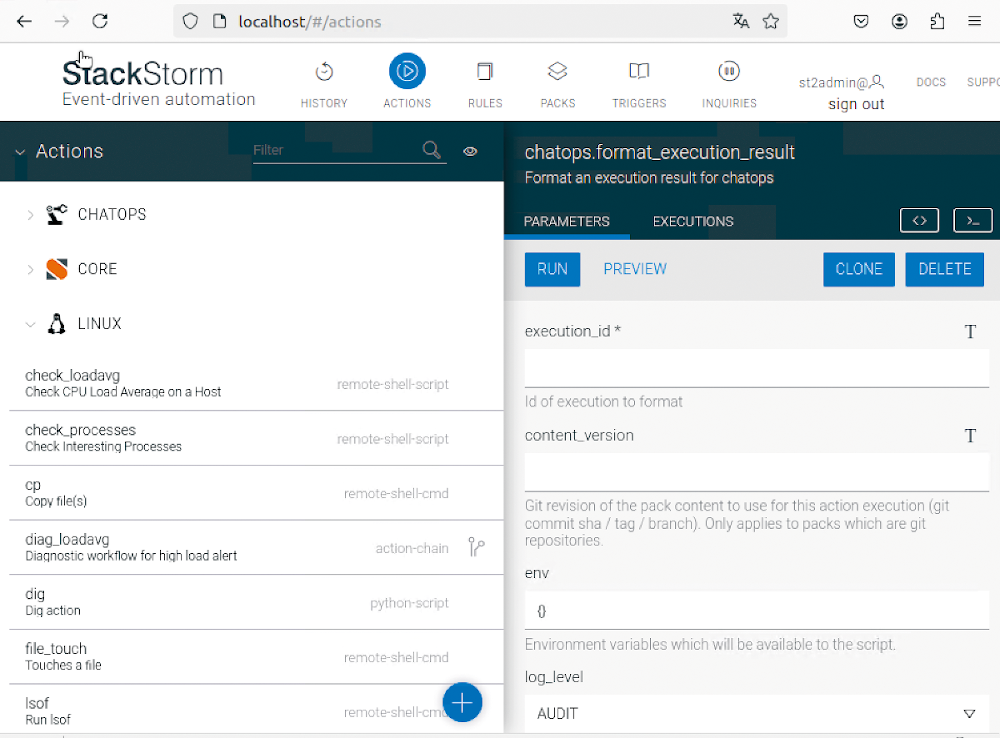Toggle text mode for execution_id field
The width and height of the screenshot is (1000, 738).
[970, 332]
